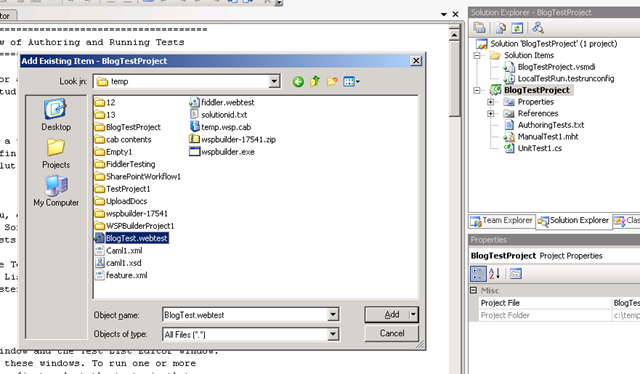The image size is (640, 374).
Task: Select feature.xml file
Action: coord(121,275)
